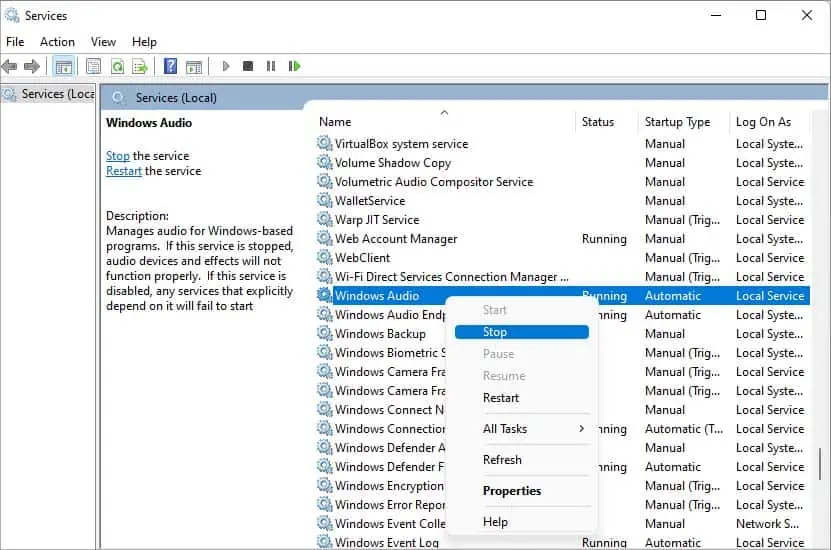831x550 pixels.
Task: Click the gear icon beside Windows Backup
Action: [x=324, y=333]
